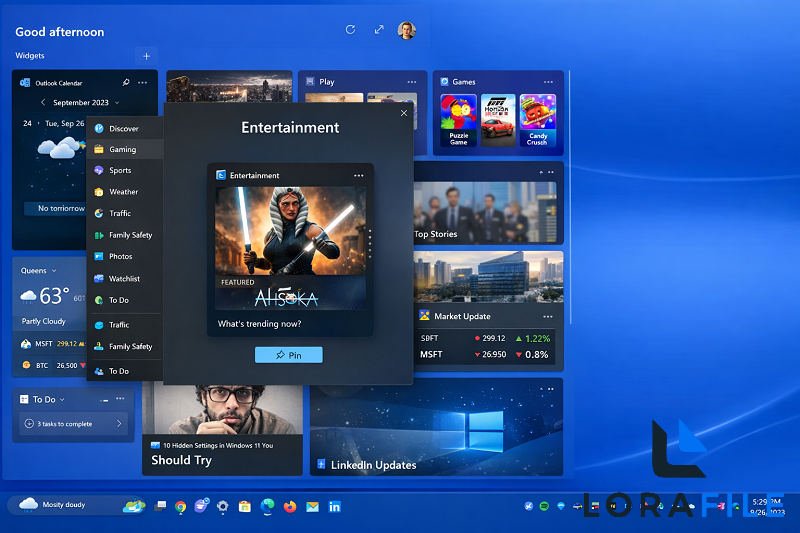Open Microsoft Teams chat from taskbar

(202, 505)
